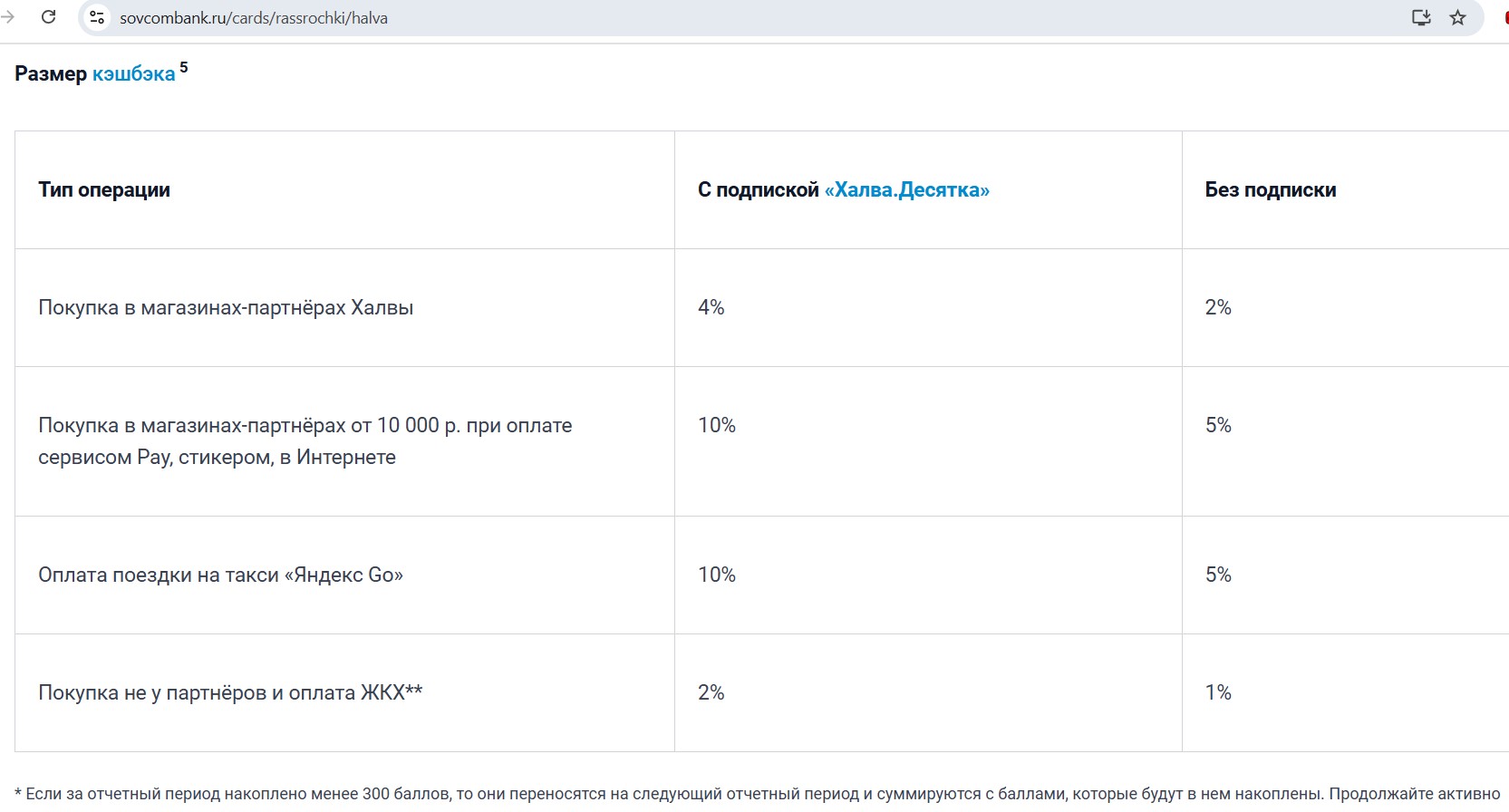Click the 10% value in the Pay-service purchase row
The image size is (1509, 812).
point(717,426)
